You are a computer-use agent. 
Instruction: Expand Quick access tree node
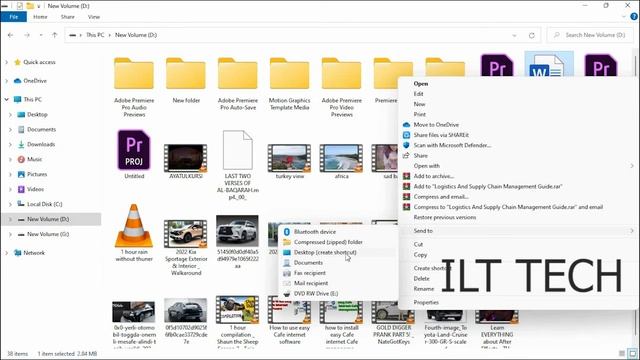point(6,62)
